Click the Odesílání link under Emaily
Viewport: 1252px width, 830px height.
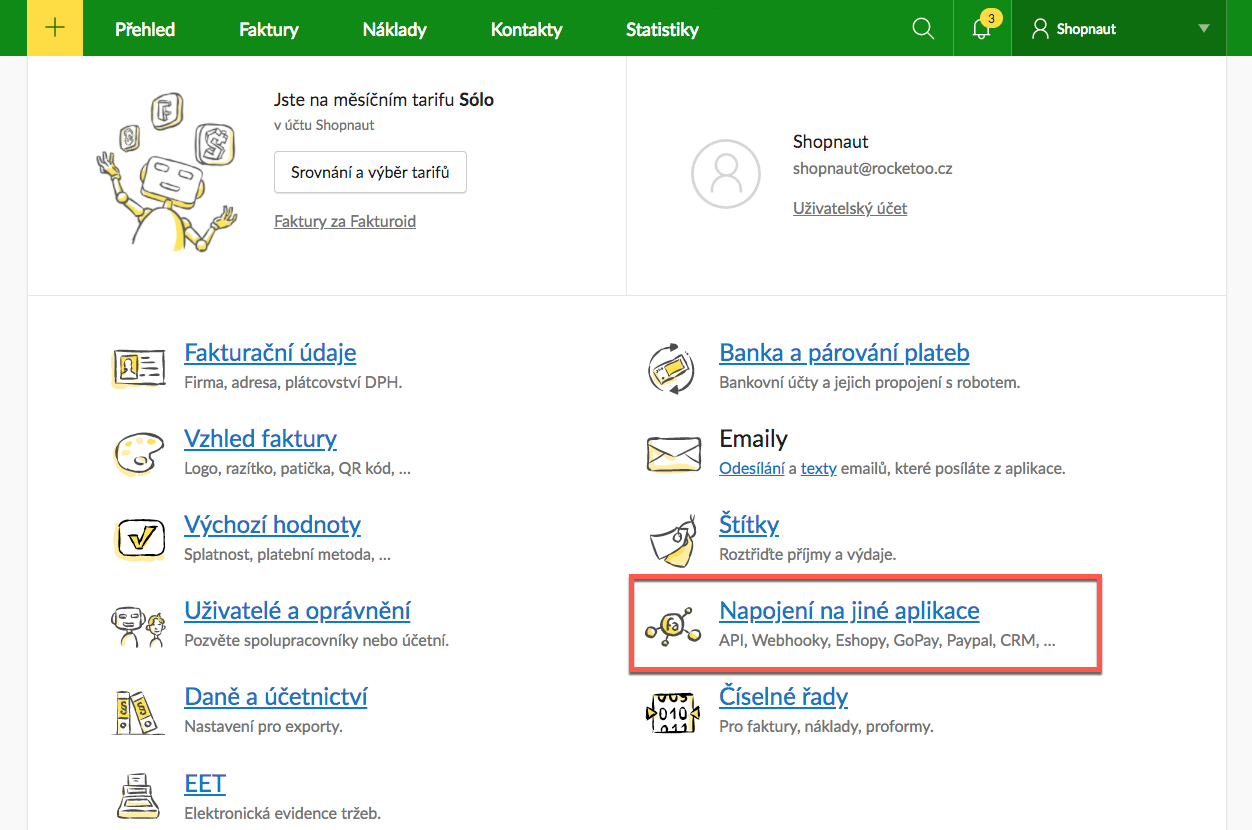(x=752, y=468)
